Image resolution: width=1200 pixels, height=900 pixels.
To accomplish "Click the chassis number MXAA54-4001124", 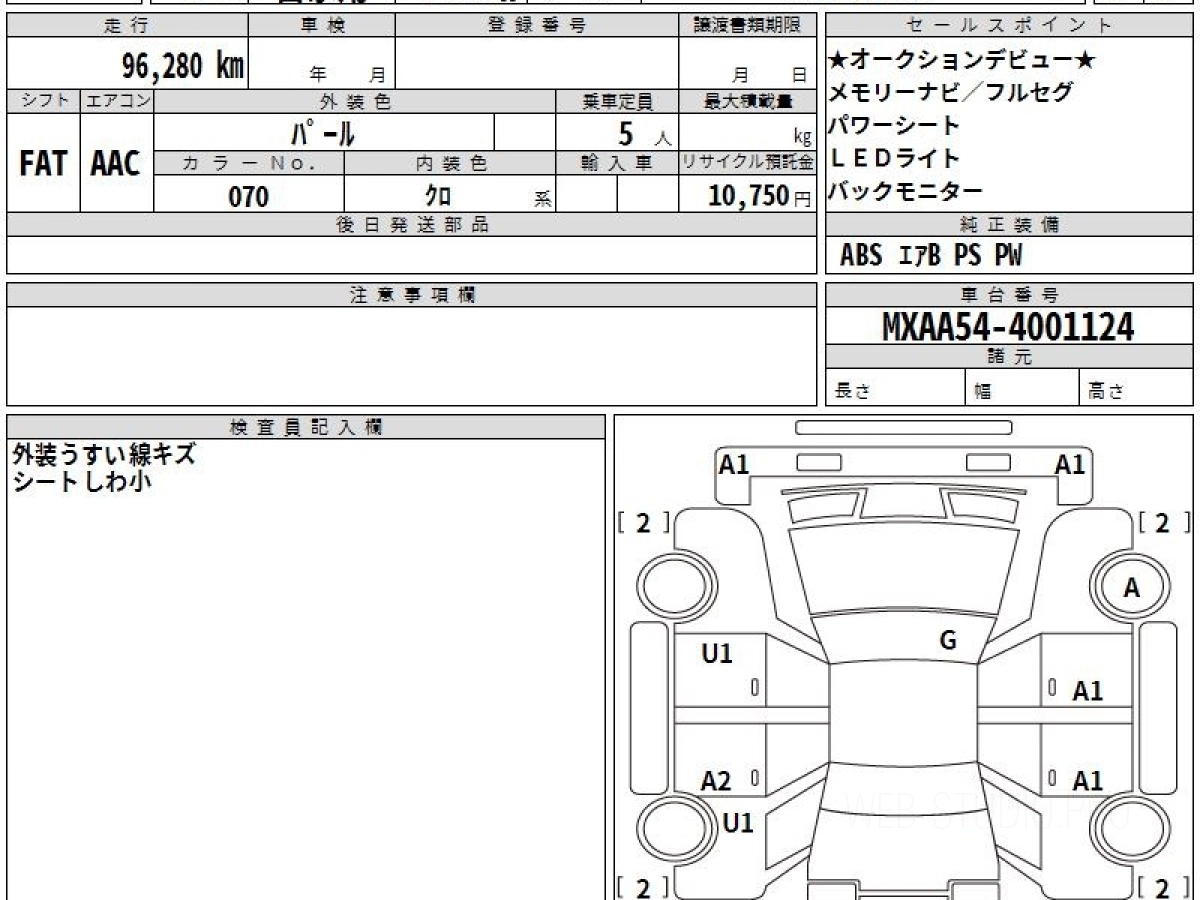I will coord(1008,326).
